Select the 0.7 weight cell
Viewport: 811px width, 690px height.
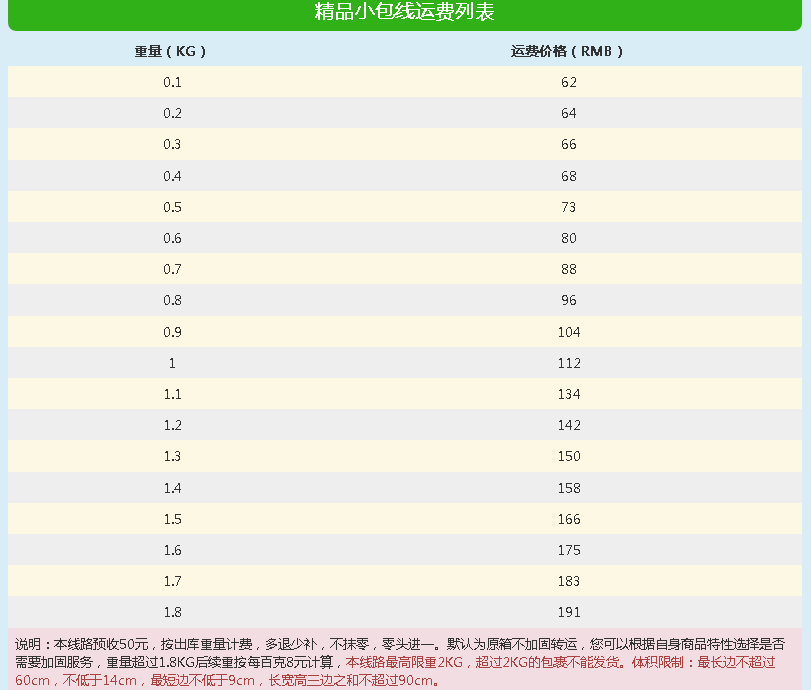coord(172,269)
